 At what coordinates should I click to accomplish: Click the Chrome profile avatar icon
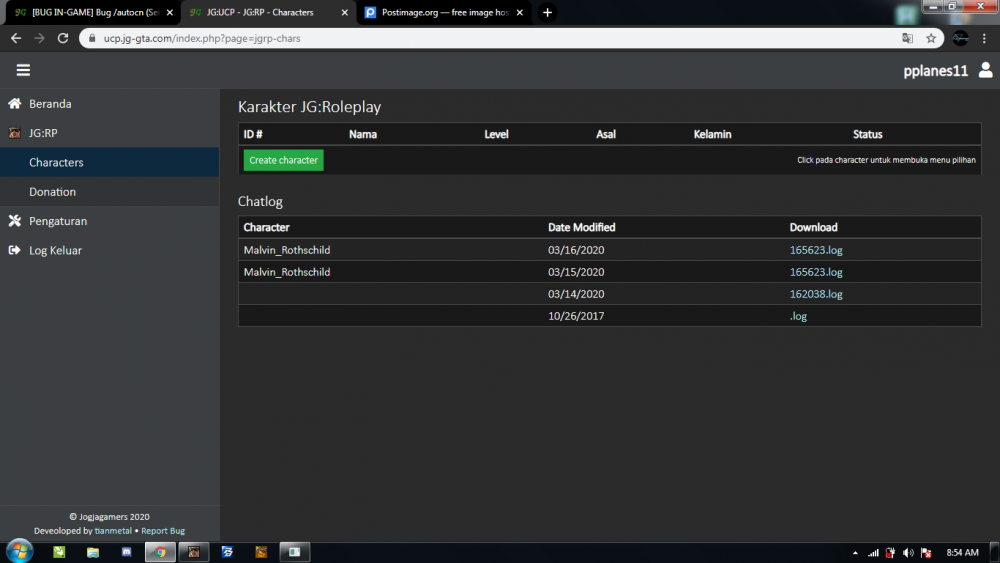click(x=960, y=38)
